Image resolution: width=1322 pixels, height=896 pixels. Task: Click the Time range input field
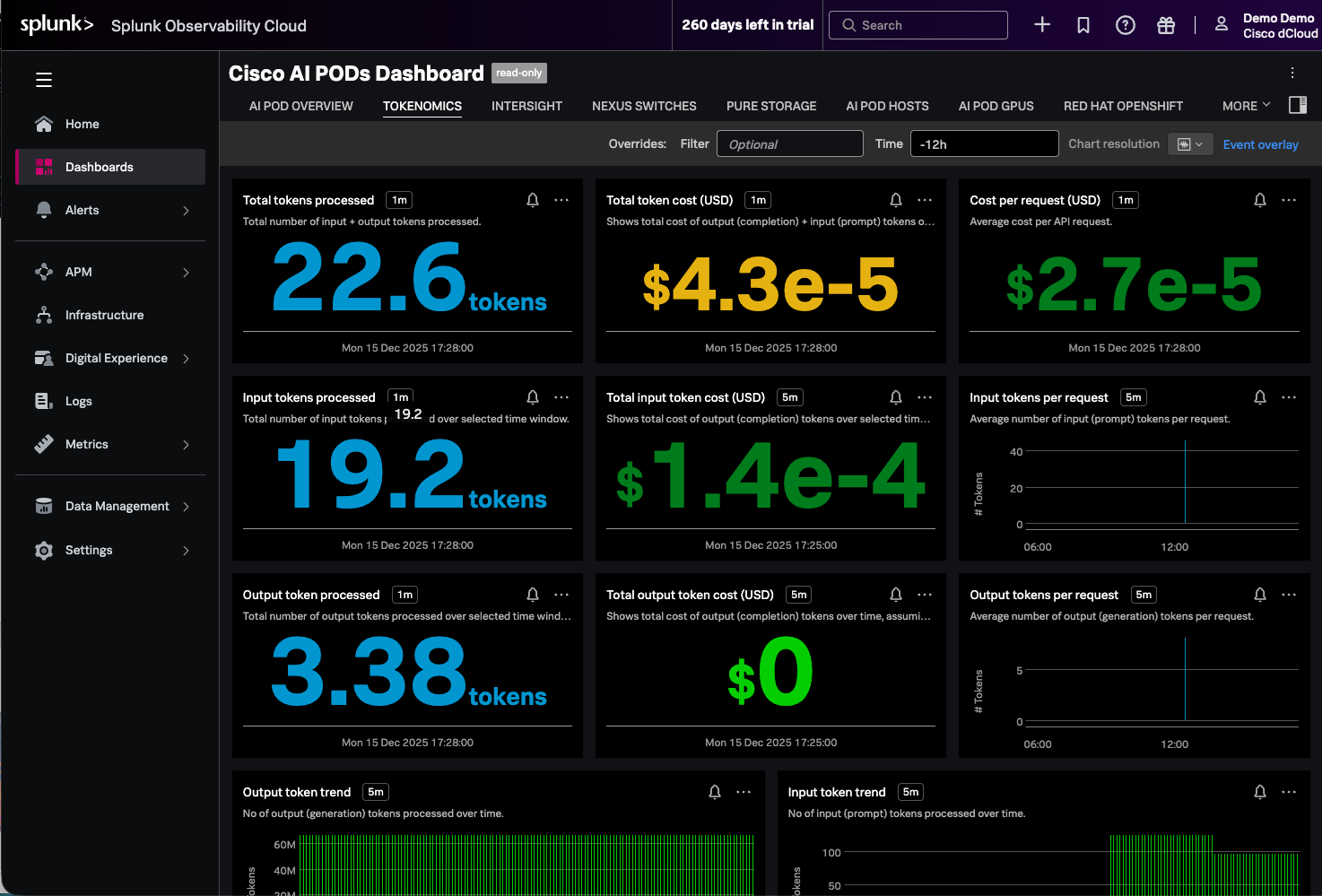tap(984, 144)
